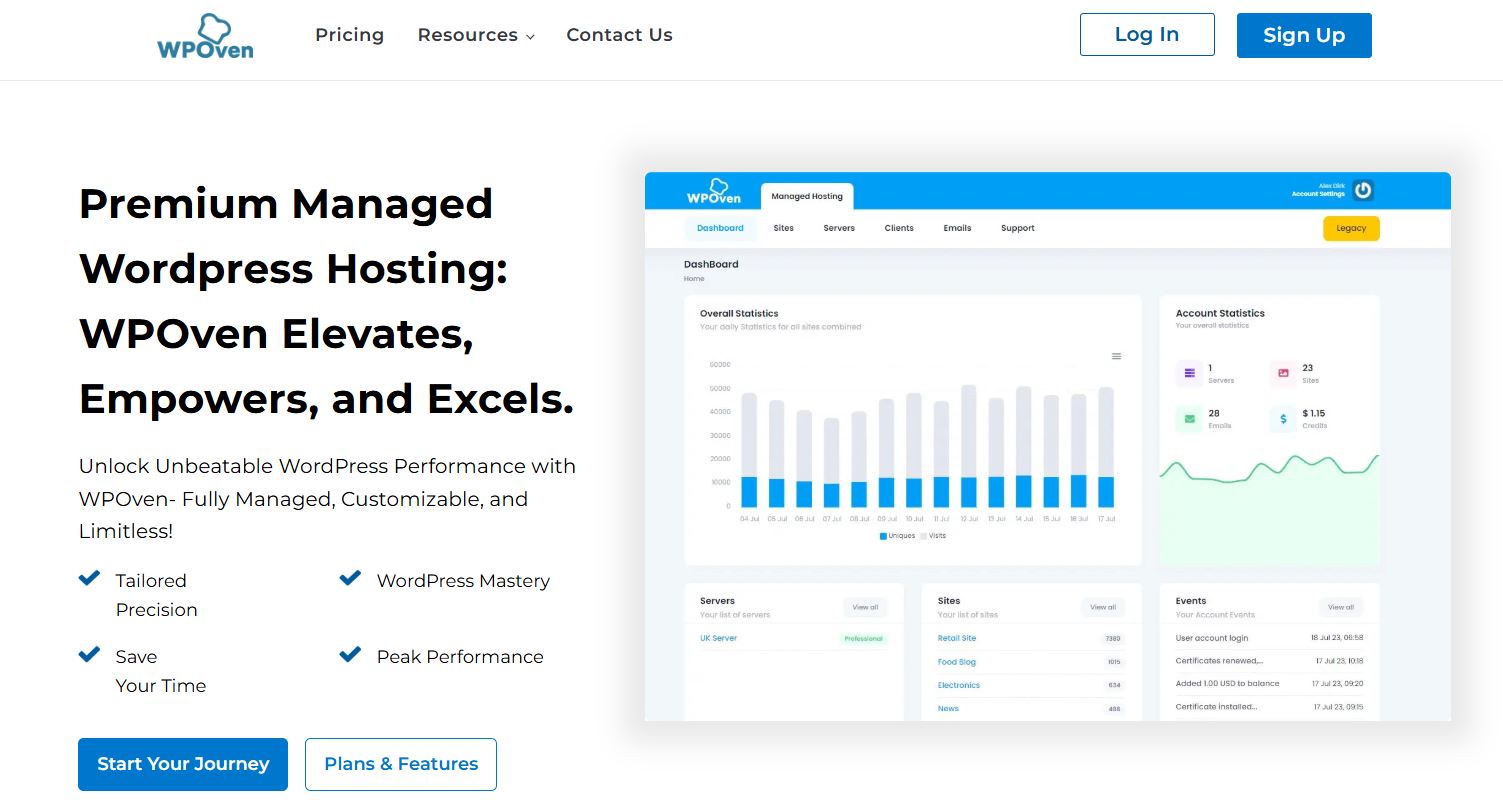Click the 12 Jul bar in chart
The width and height of the screenshot is (1503, 808).
tap(968, 446)
